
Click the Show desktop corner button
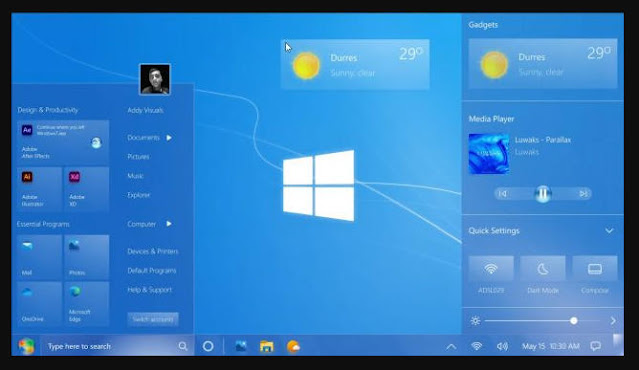[x=618, y=346]
